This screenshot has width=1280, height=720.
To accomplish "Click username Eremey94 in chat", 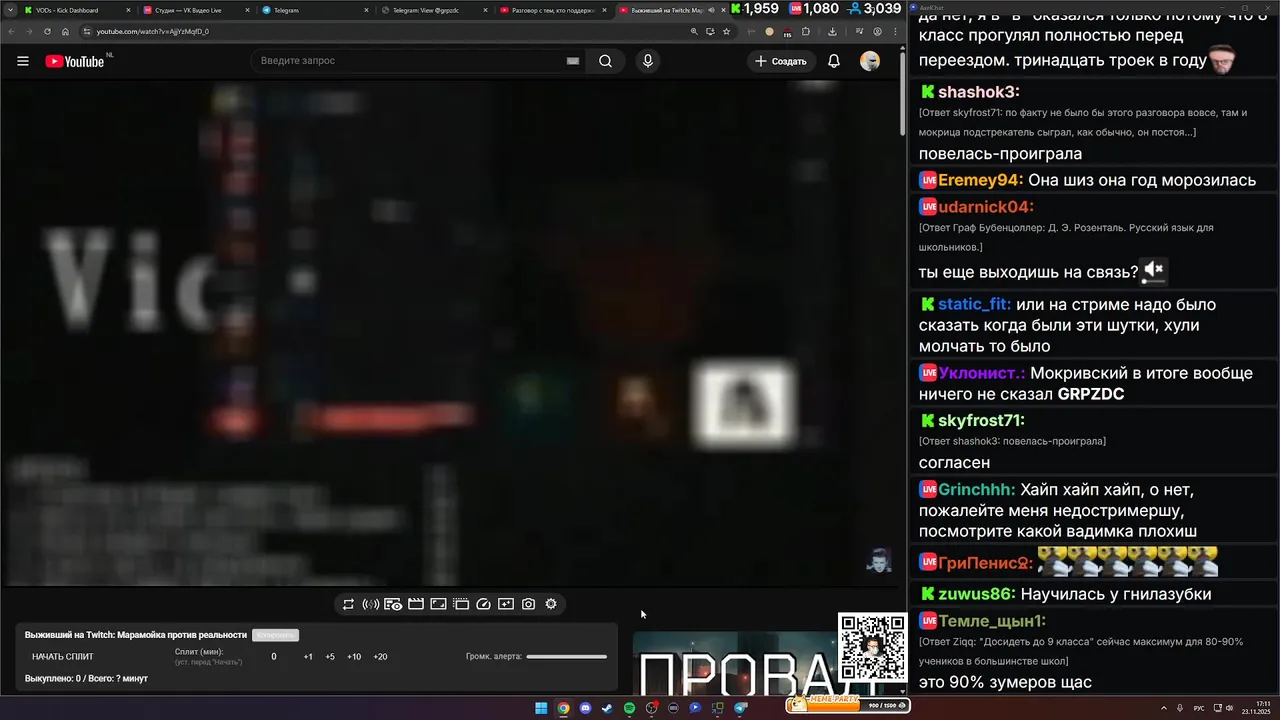I will 981,180.
